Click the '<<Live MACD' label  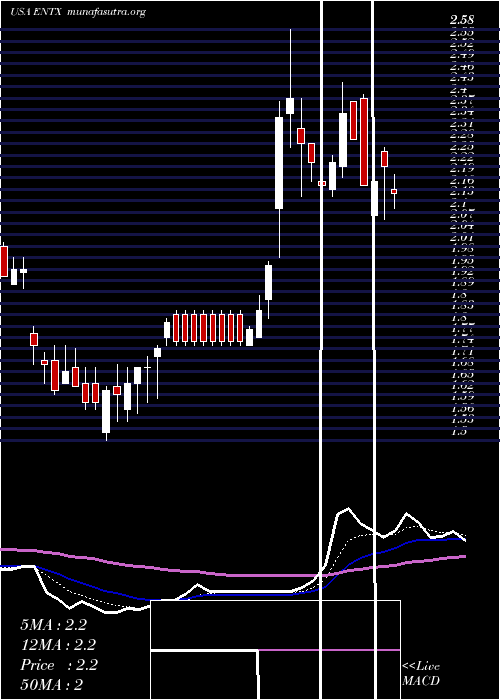(x=421, y=674)
